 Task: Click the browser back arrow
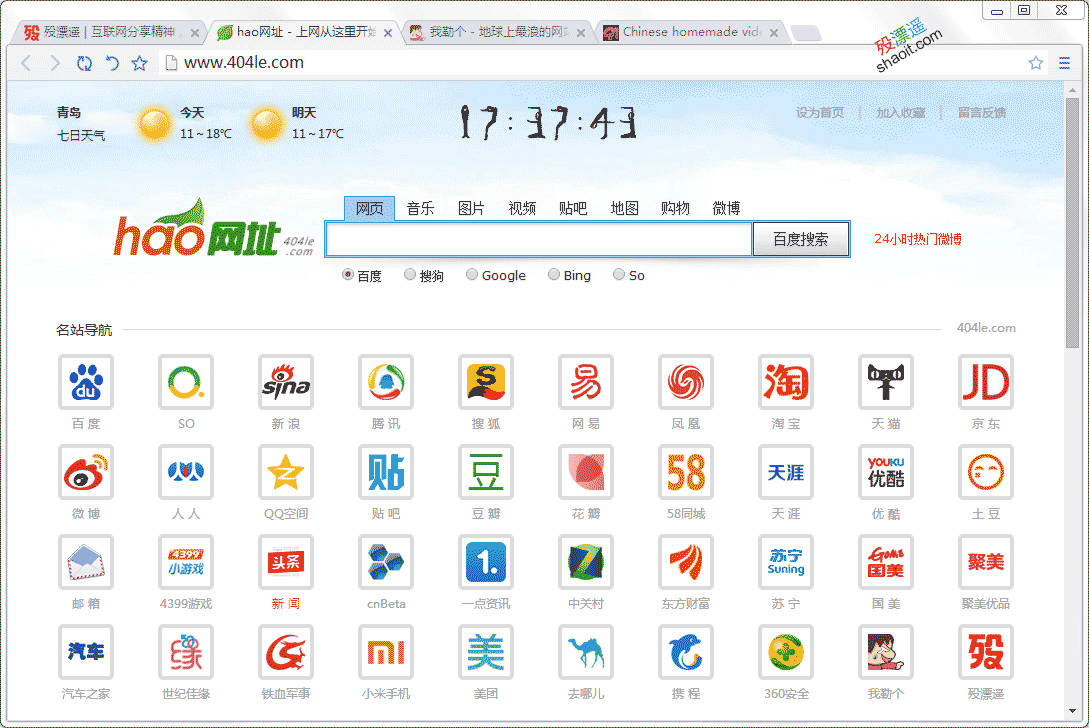click(x=26, y=63)
